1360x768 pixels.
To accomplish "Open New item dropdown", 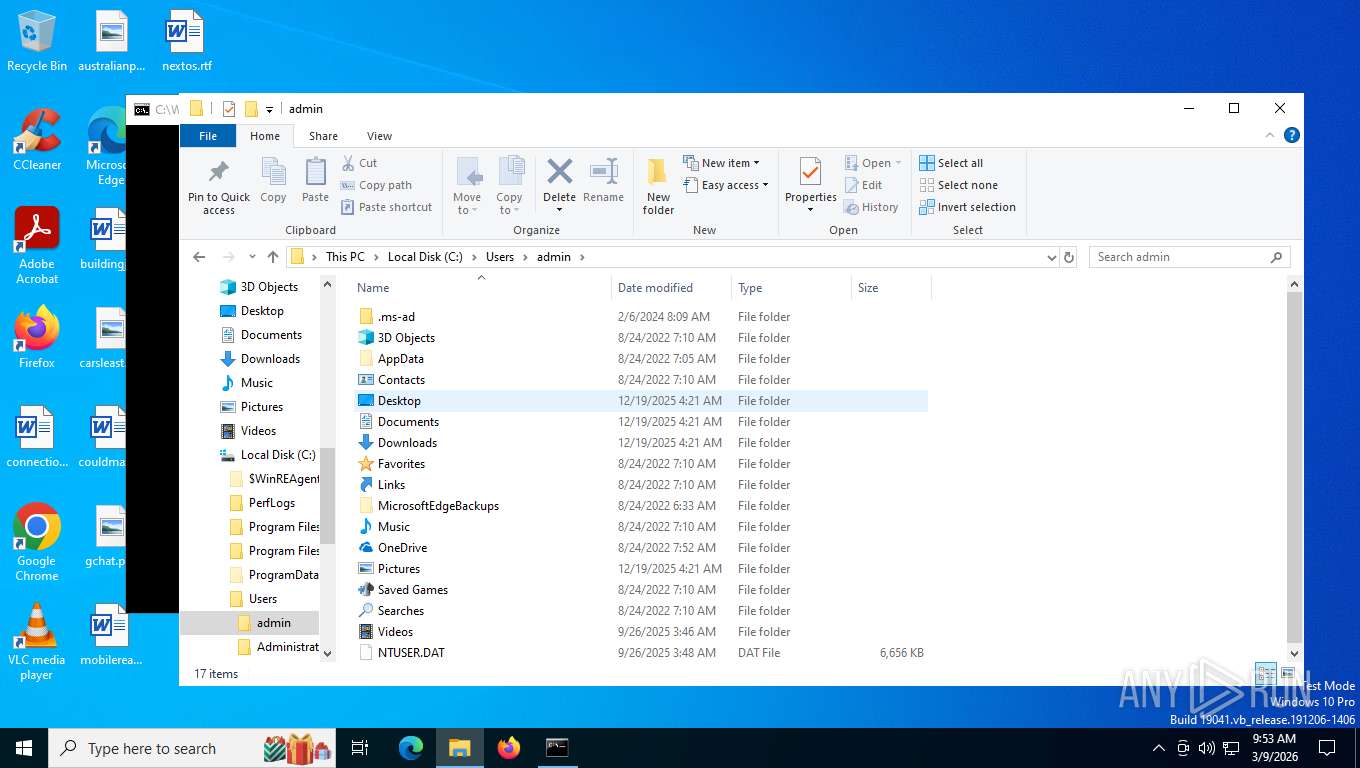I will pos(720,163).
